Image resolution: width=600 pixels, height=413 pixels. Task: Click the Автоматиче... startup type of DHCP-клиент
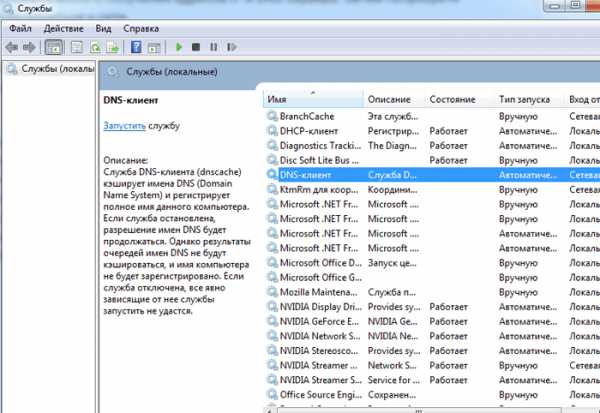point(528,131)
